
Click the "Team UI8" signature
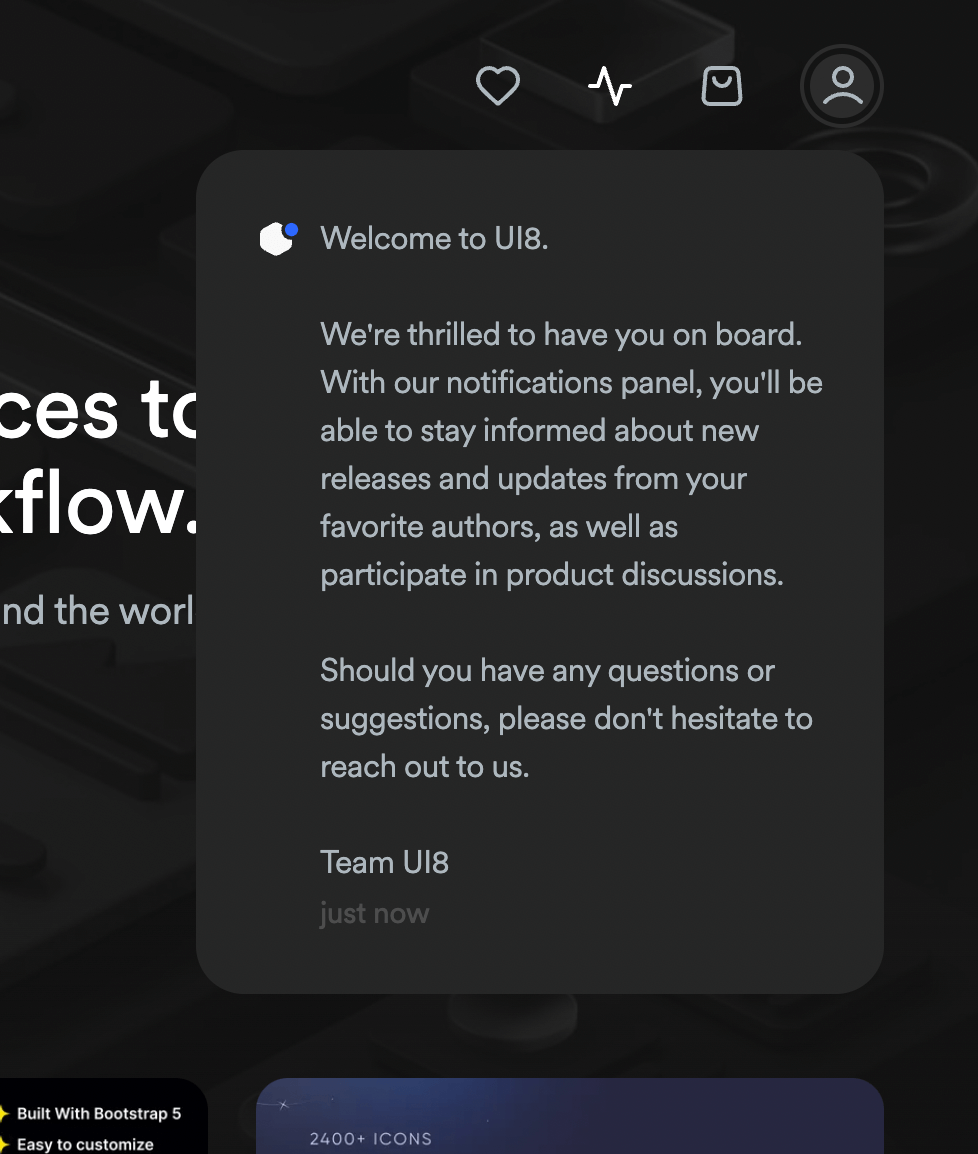(x=384, y=862)
